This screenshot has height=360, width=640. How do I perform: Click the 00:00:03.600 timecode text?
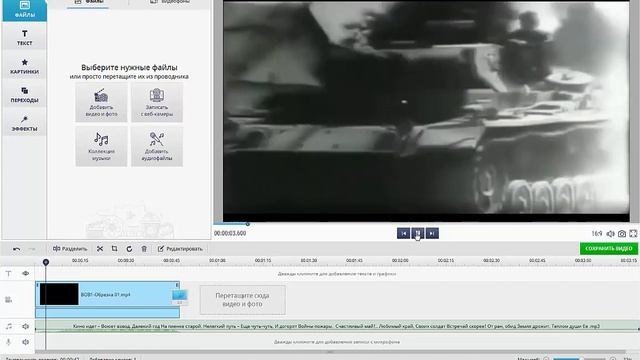point(230,233)
